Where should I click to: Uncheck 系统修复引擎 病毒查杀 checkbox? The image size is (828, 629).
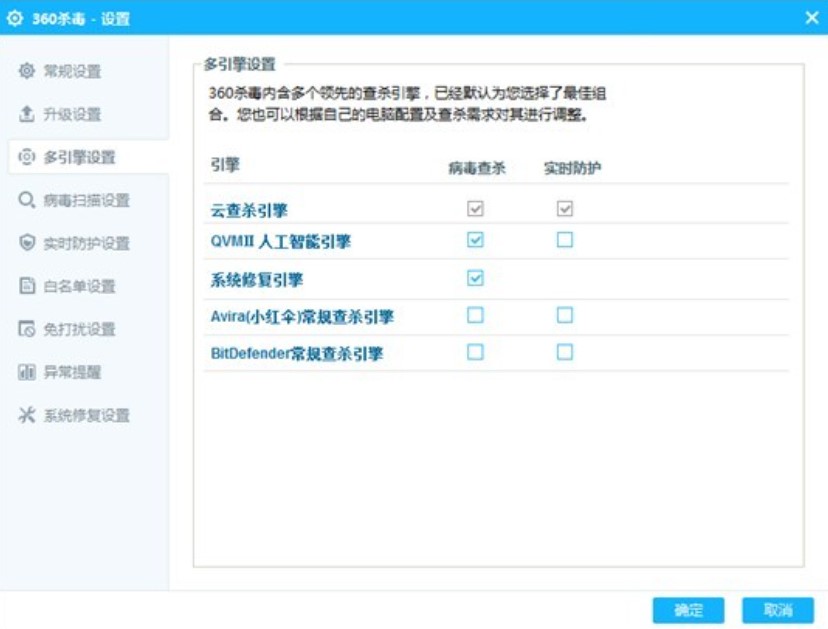tap(475, 278)
